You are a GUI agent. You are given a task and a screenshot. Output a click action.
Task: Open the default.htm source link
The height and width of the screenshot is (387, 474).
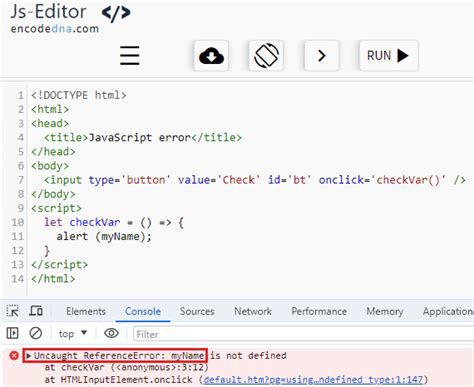click(313, 379)
